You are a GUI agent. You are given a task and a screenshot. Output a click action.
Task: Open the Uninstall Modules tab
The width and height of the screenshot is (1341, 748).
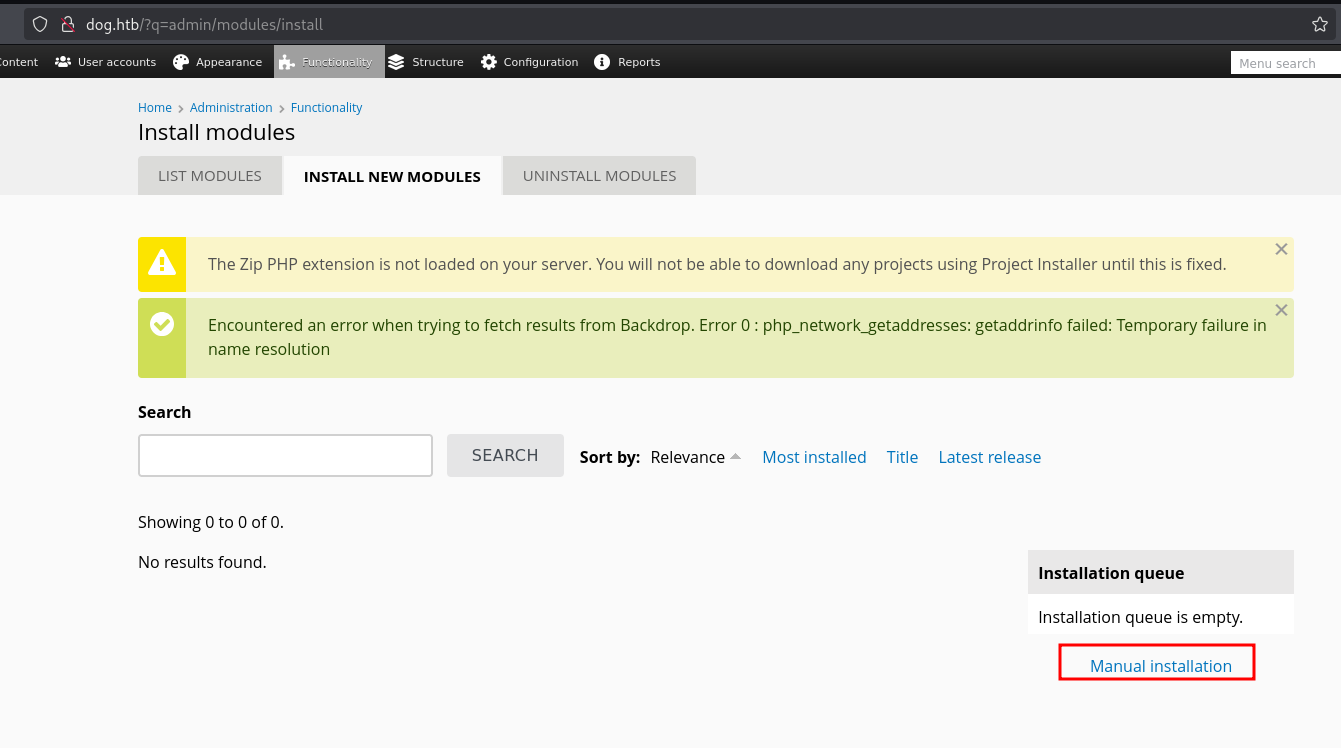[x=599, y=176]
